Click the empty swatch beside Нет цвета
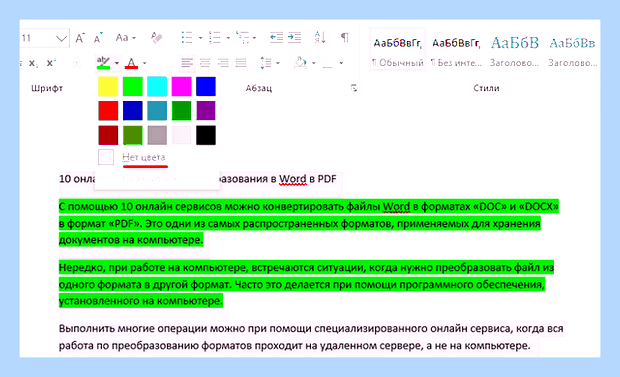Viewport: 620px width, 377px height. coord(106,157)
